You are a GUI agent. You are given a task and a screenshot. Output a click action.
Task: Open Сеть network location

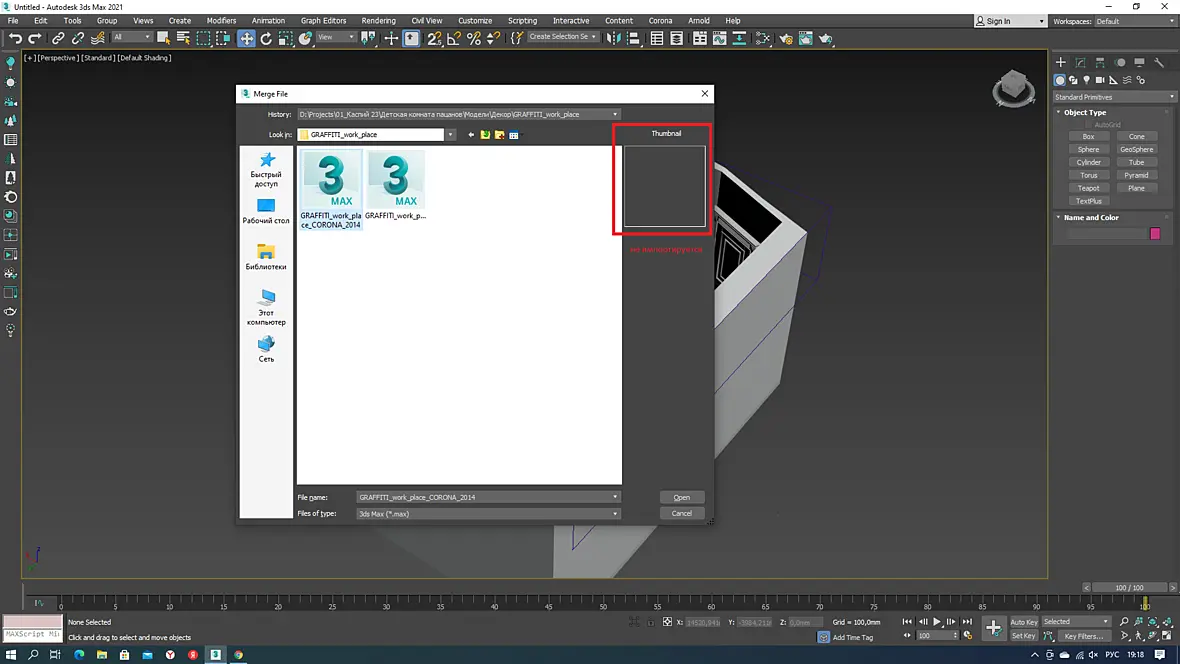click(266, 349)
